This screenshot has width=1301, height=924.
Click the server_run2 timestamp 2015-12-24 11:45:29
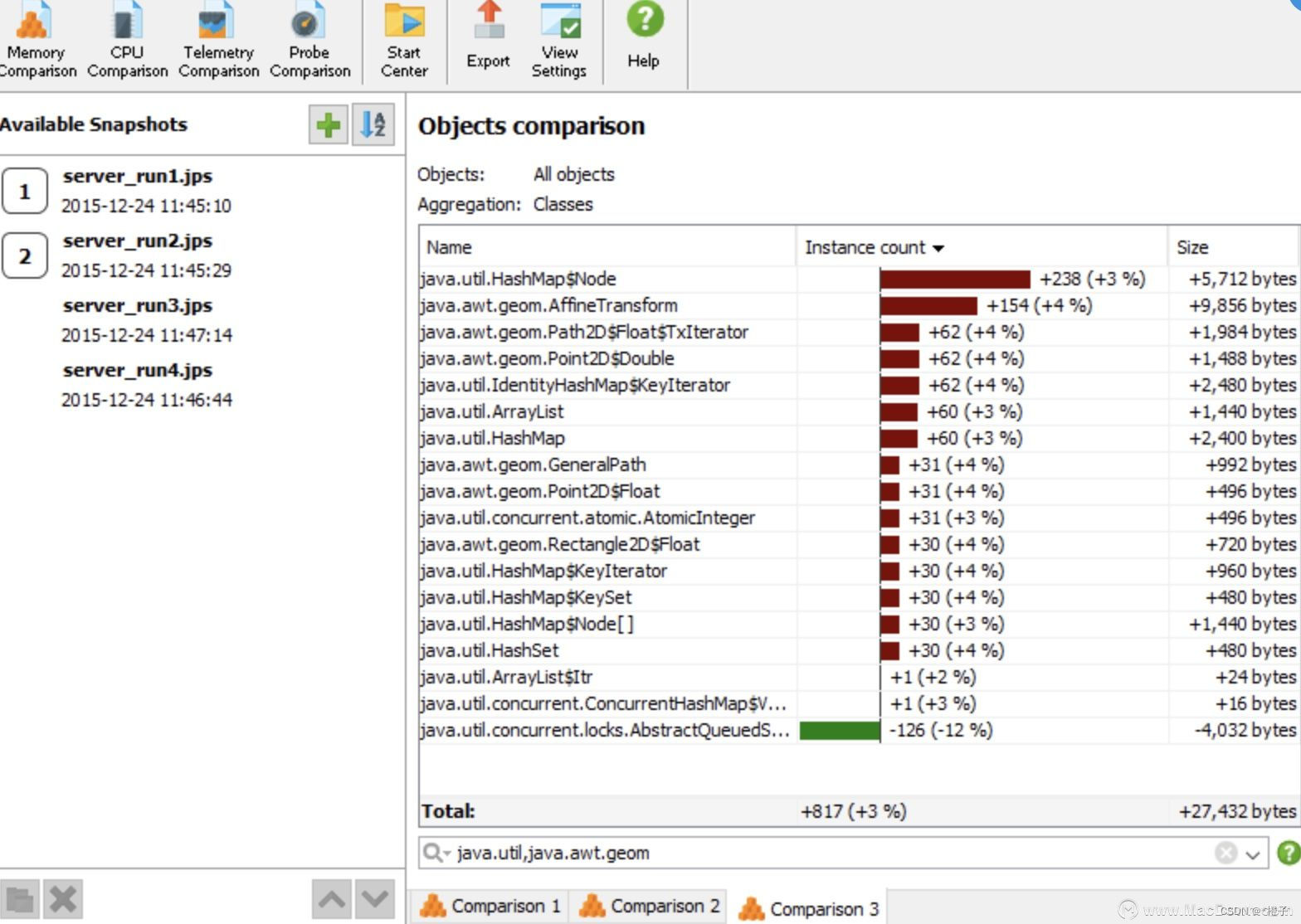(146, 270)
